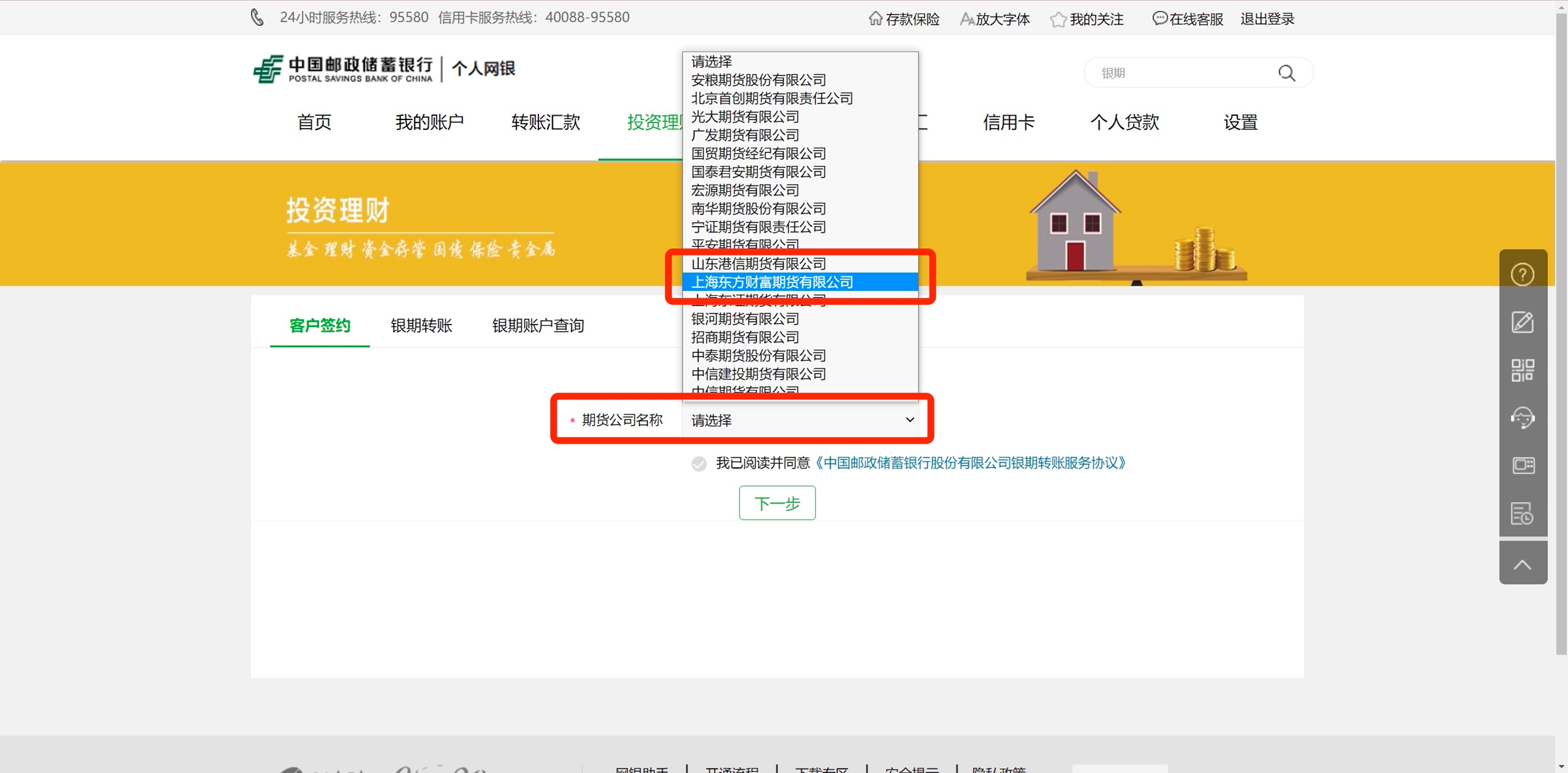Switch to 银期账户查询 tab
Viewport: 1568px width, 773px height.
coord(538,326)
